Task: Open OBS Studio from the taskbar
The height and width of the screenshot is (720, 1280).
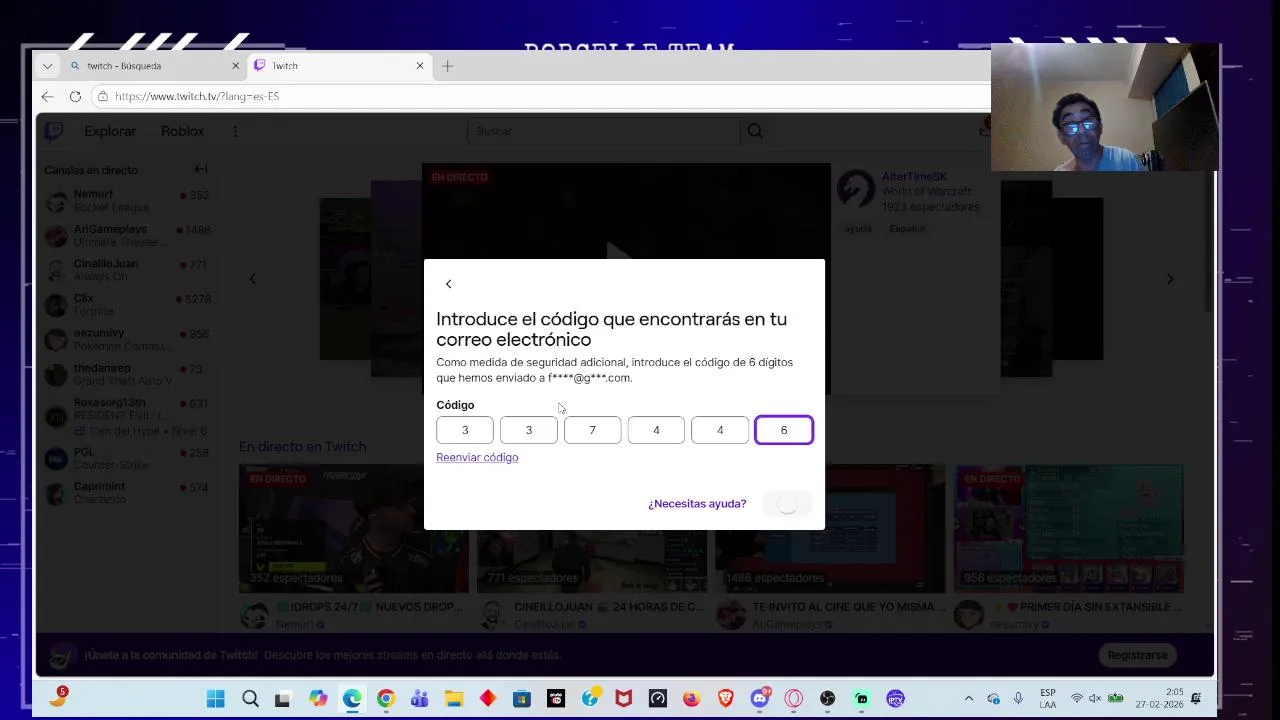Action: pos(828,699)
